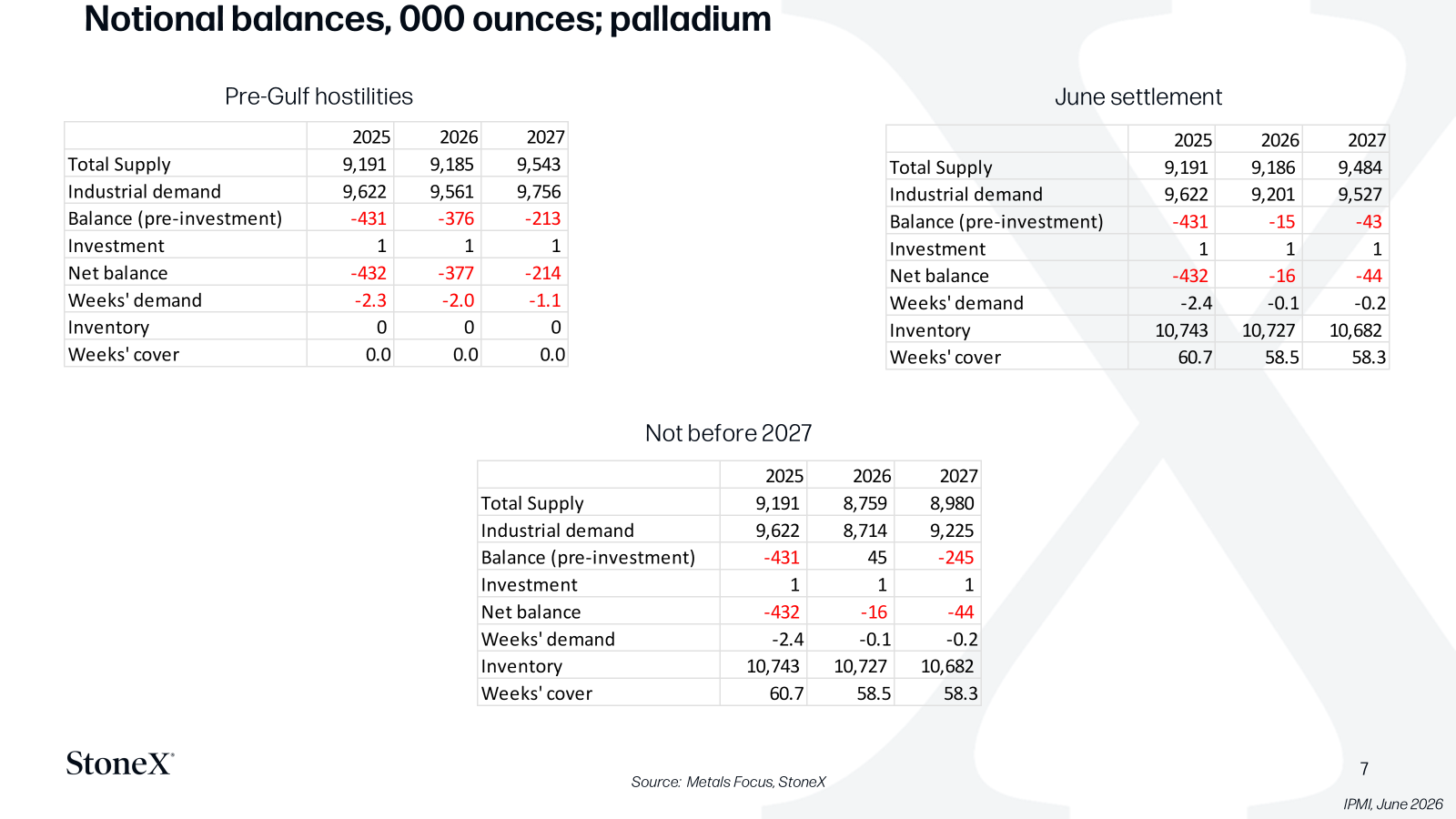The height and width of the screenshot is (819, 1456).
Task: Click Pre-Gulf 2026 pre-investment balance -376
Action: tap(456, 218)
